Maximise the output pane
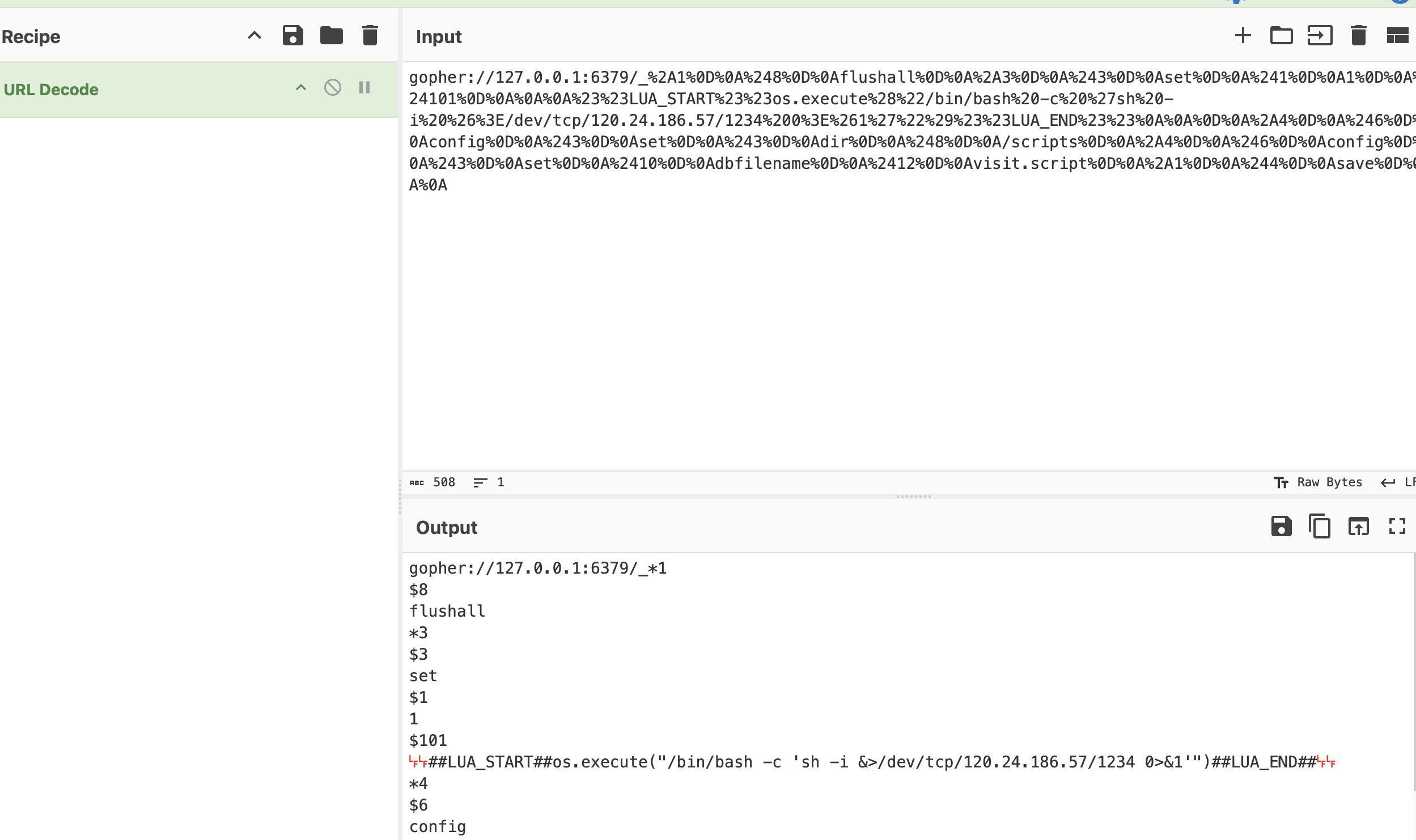Viewport: 1416px width, 840px height. point(1397,527)
